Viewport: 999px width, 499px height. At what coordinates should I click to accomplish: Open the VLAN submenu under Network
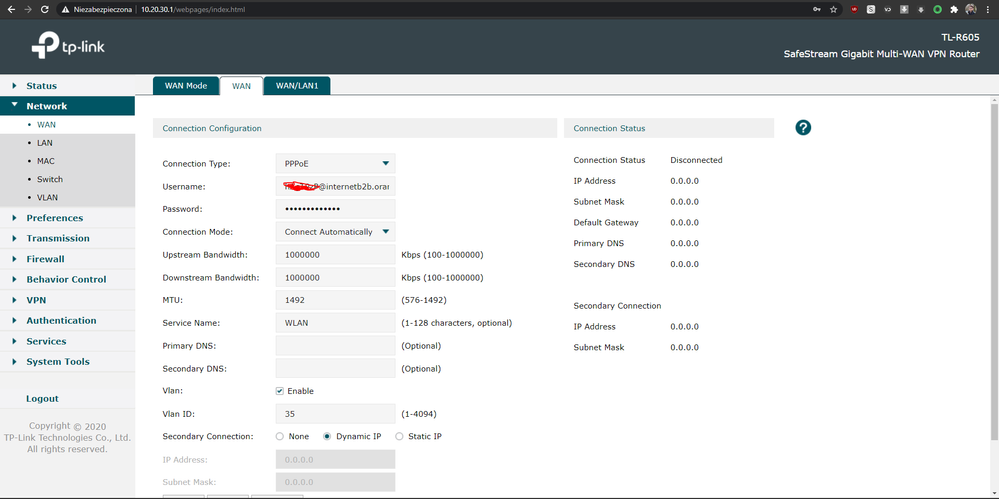click(x=47, y=197)
